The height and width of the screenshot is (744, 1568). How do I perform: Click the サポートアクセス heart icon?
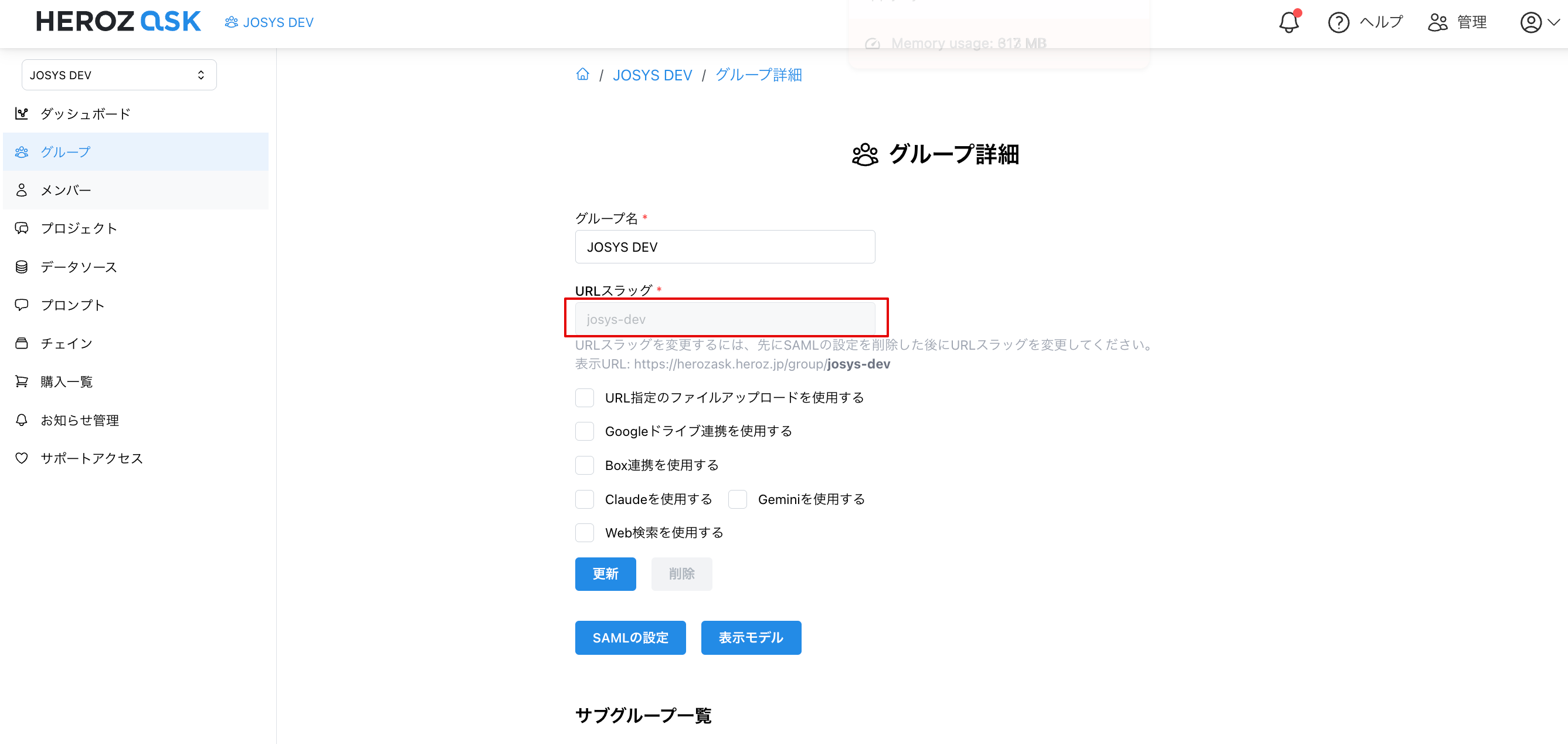(x=22, y=458)
